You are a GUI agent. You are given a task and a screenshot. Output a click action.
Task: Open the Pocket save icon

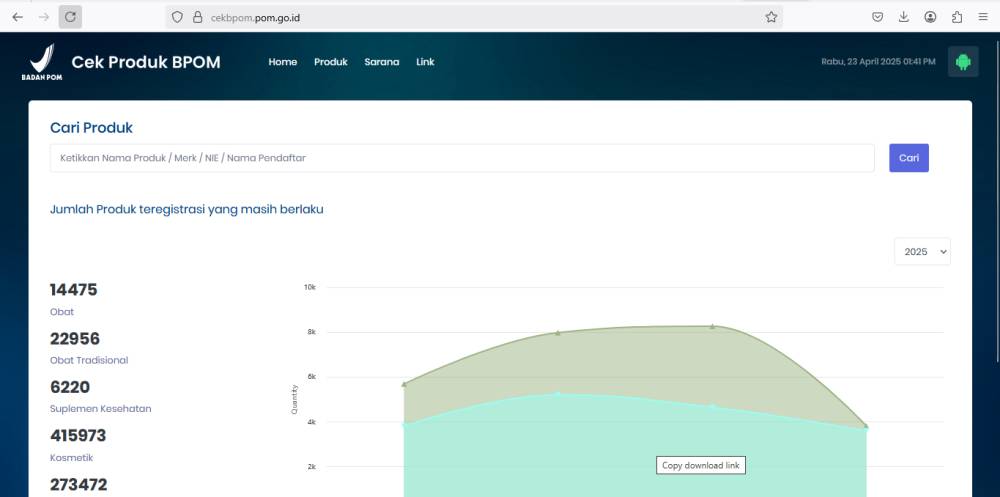[878, 17]
